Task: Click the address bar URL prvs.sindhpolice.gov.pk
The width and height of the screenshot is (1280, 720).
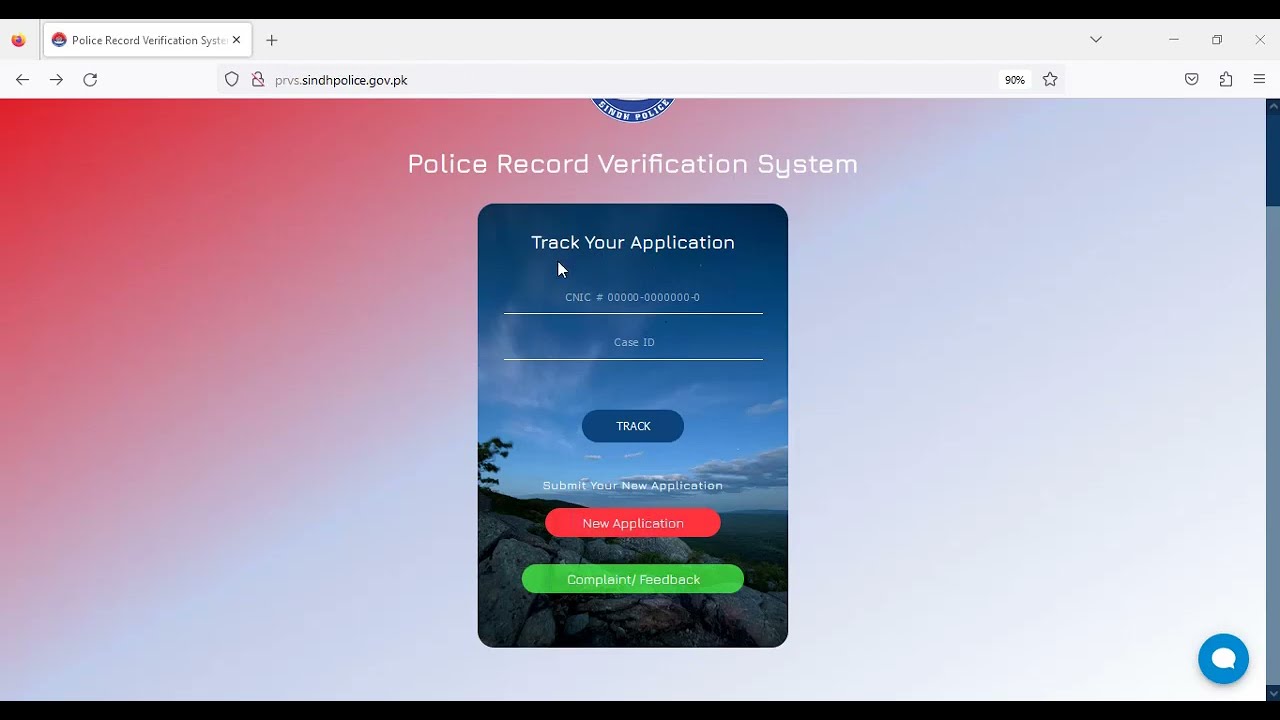Action: pos(341,80)
